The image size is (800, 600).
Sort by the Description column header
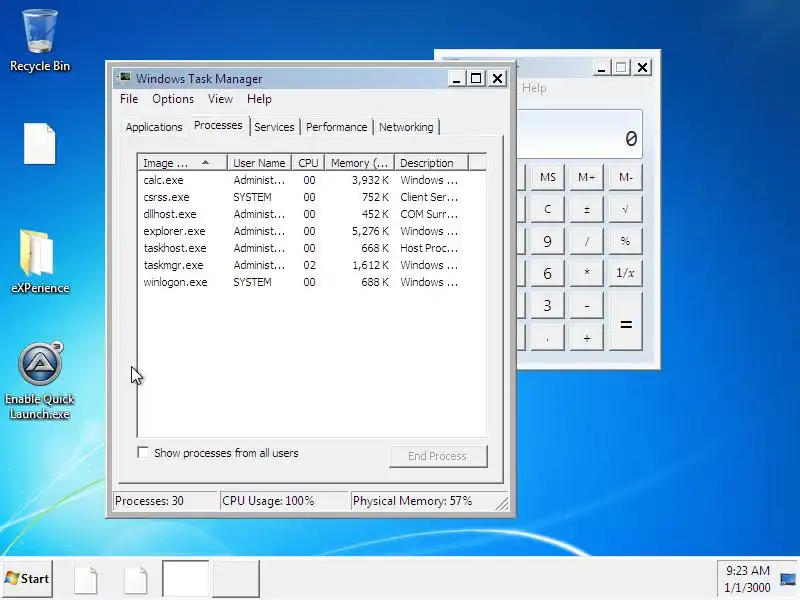pyautogui.click(x=432, y=163)
